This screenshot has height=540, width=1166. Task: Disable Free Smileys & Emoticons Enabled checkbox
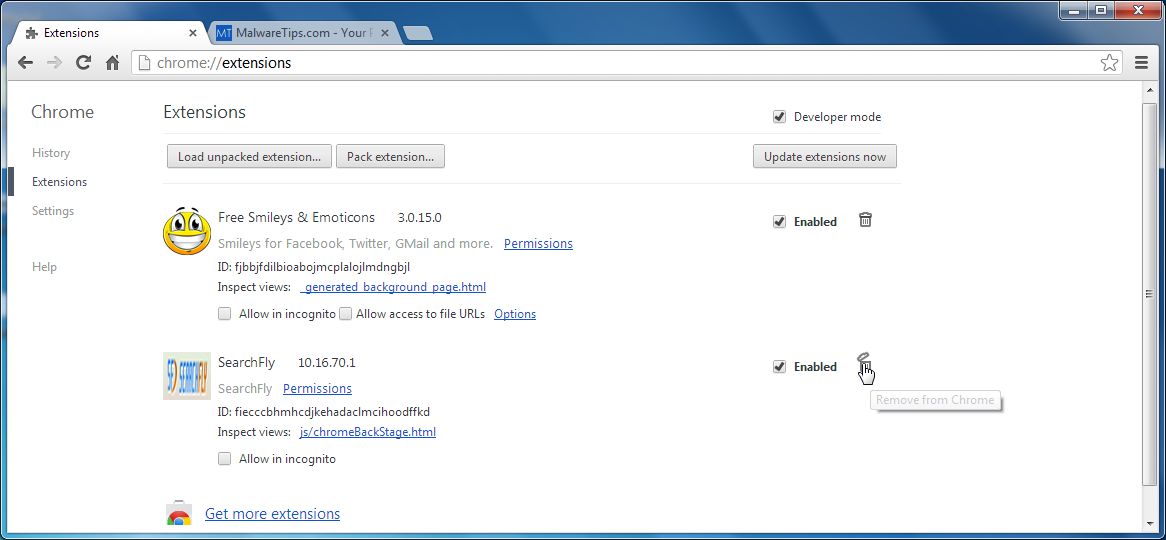(779, 222)
